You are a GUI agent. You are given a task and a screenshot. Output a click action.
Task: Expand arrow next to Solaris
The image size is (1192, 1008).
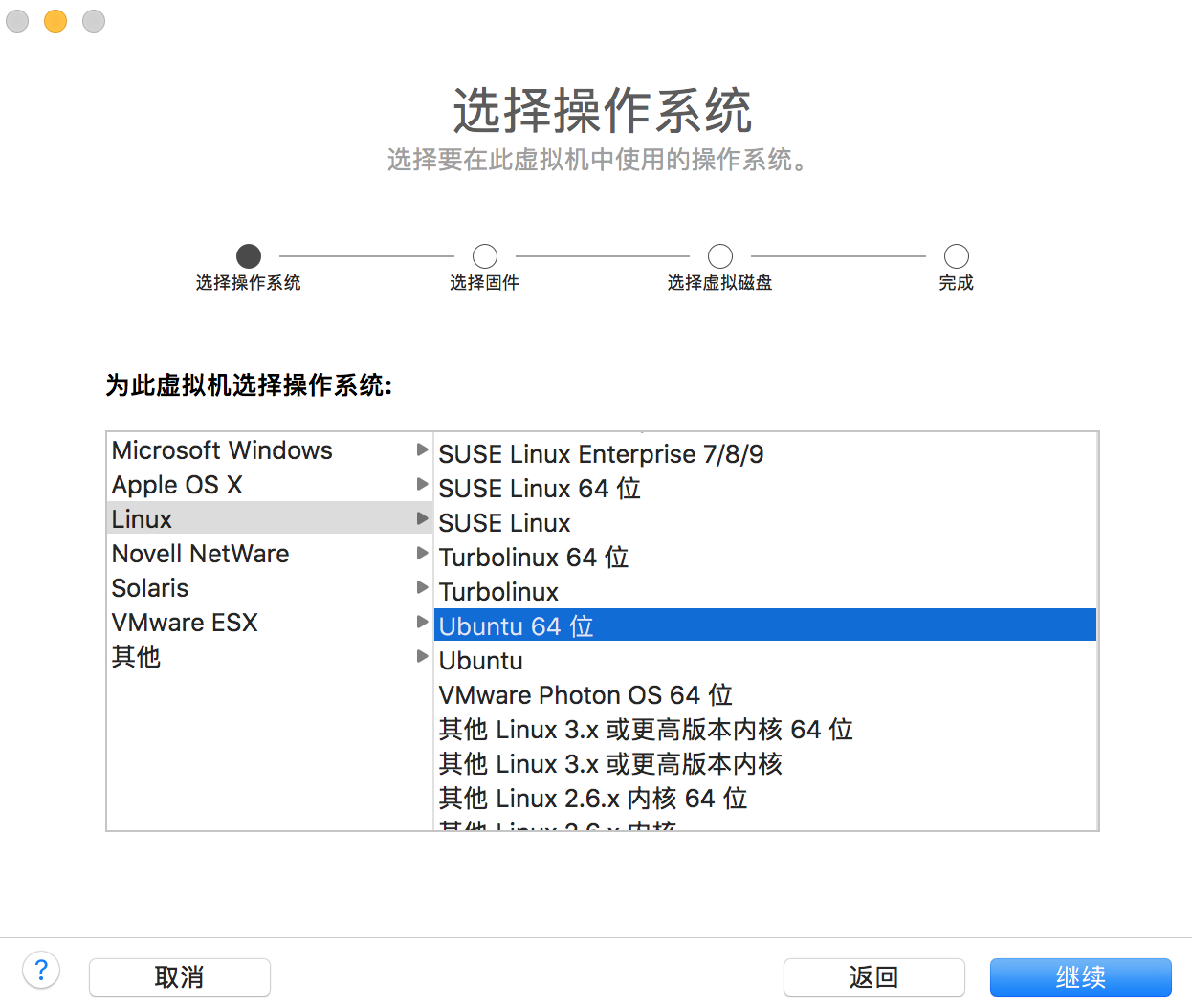(422, 587)
